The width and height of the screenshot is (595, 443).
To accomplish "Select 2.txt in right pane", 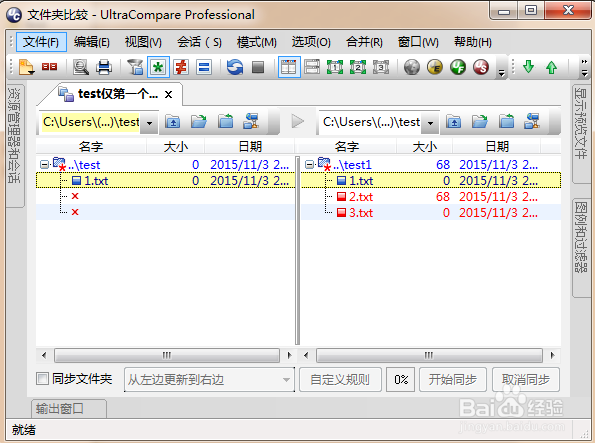I will point(361,197).
